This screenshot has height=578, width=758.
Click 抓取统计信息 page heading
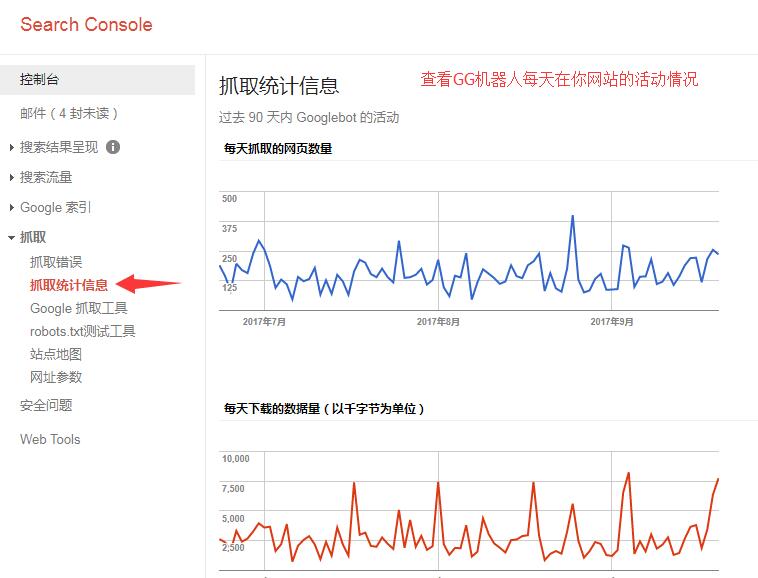(279, 86)
